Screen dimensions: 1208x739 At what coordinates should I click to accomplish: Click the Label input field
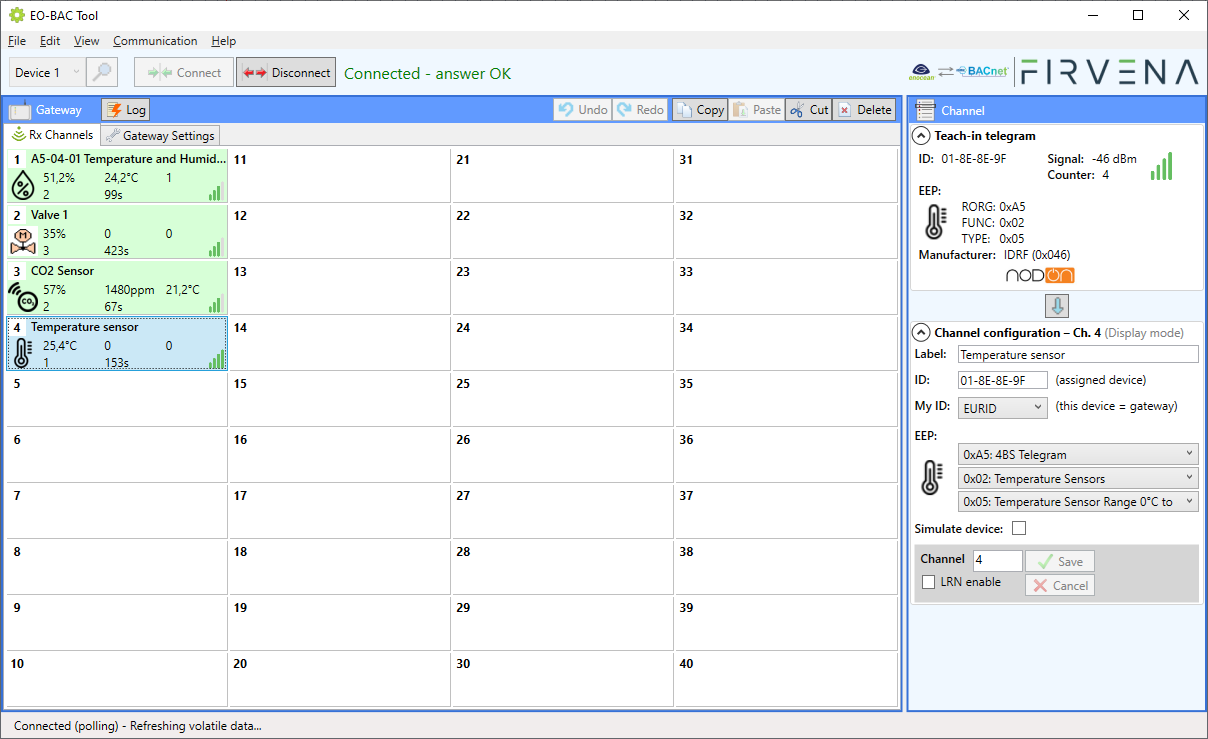pyautogui.click(x=1078, y=354)
